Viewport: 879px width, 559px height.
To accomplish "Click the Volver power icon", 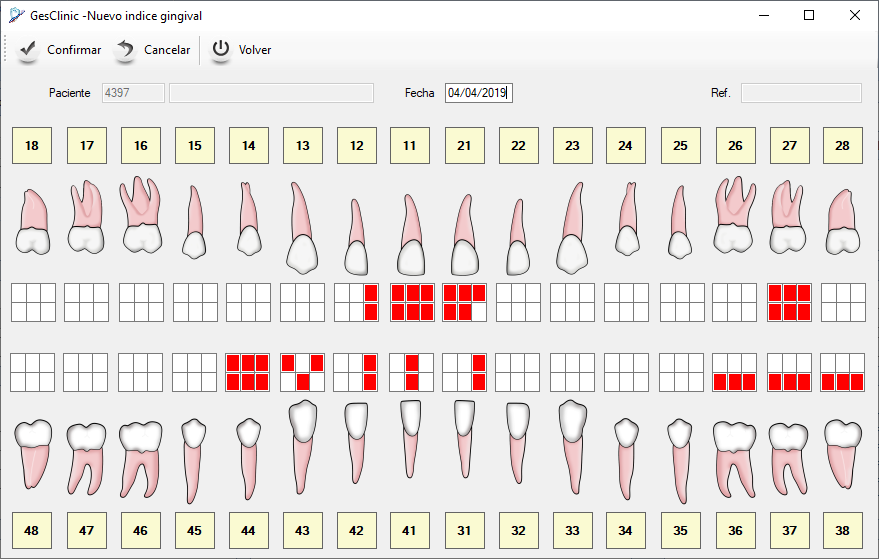I will pyautogui.click(x=220, y=50).
